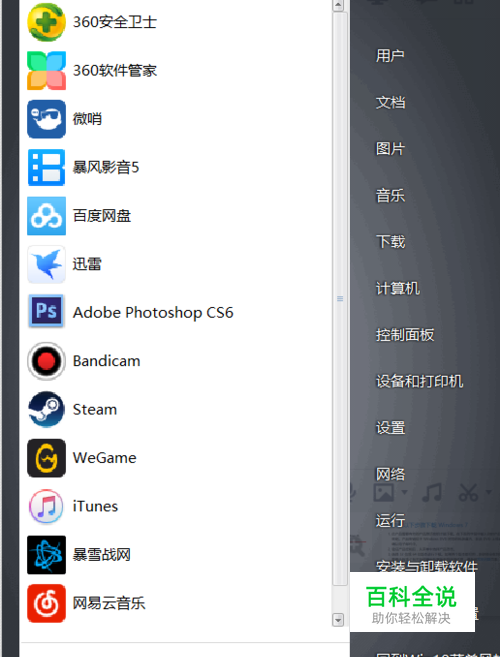Click the Bandicam text label
500x657 pixels.
click(106, 361)
